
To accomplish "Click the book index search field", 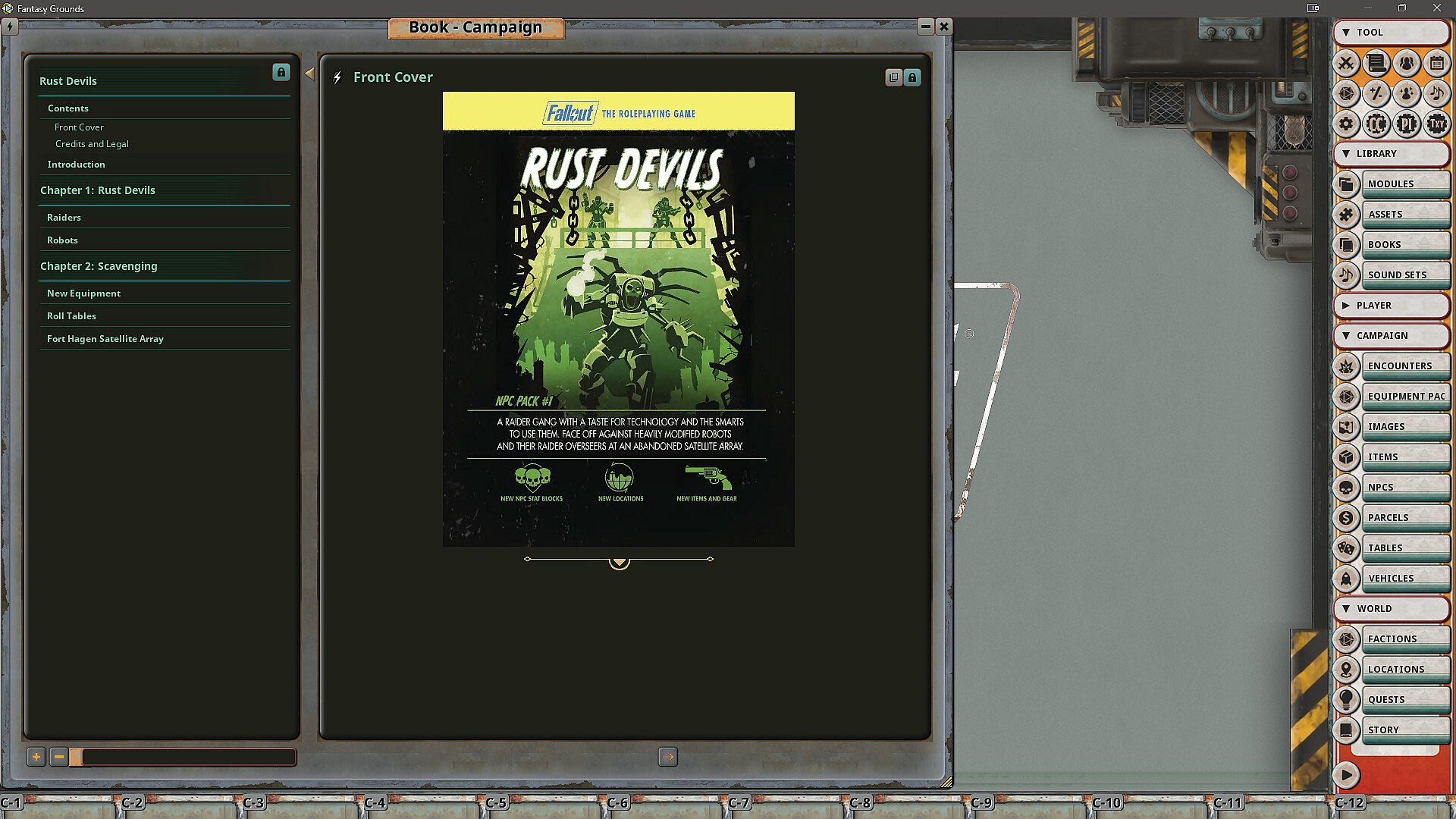I will pos(188,757).
